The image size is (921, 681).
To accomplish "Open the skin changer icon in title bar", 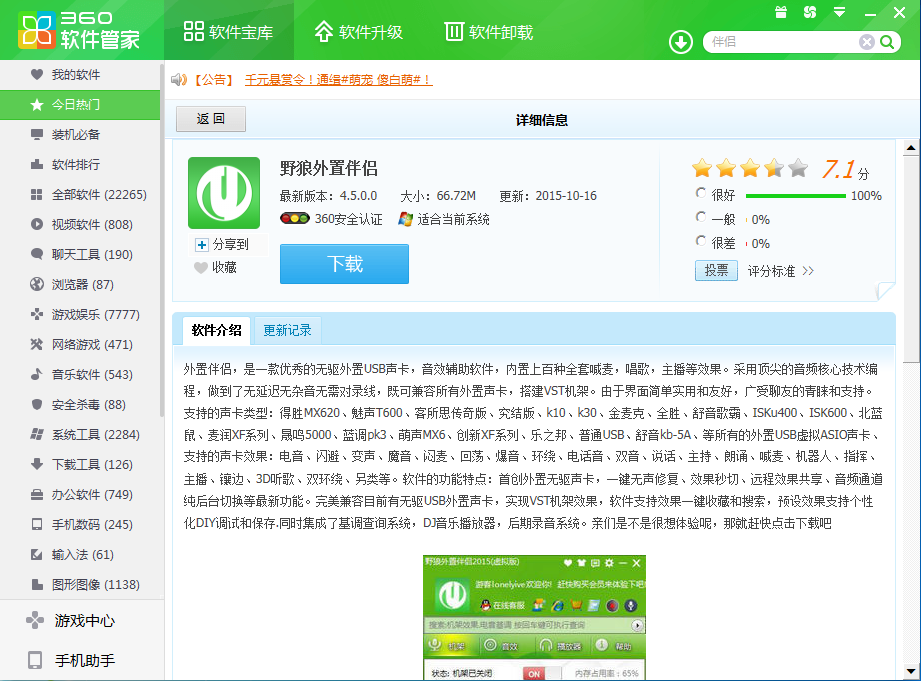I will coord(810,12).
